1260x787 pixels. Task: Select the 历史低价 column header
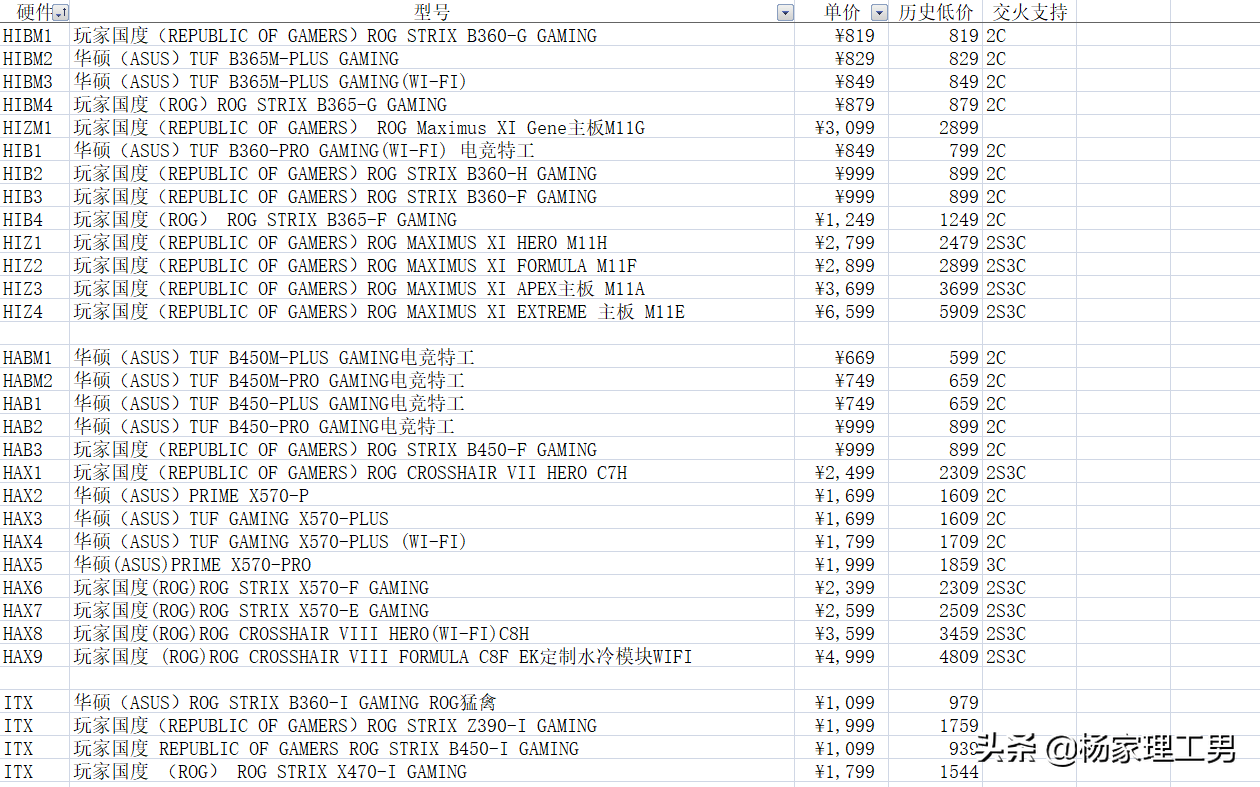(x=935, y=13)
